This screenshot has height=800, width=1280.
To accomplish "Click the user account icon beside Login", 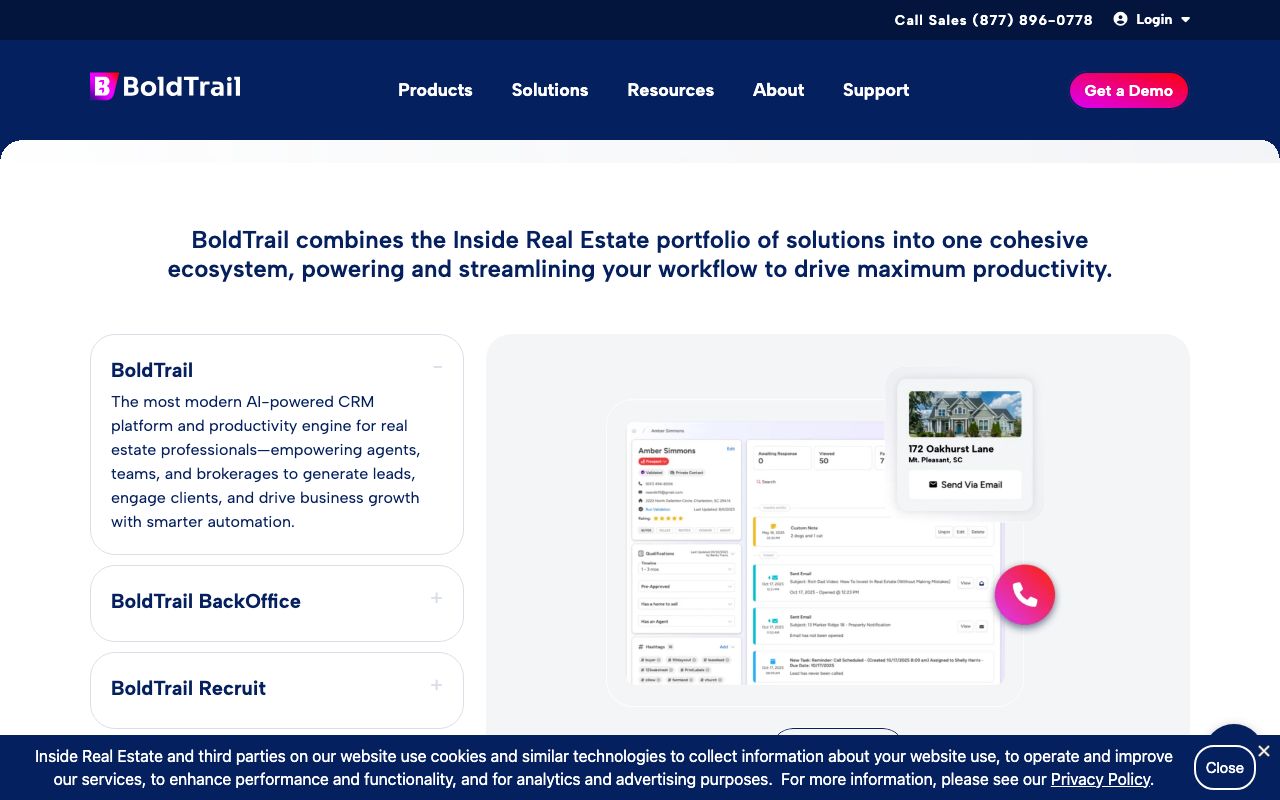I will 1120,19.
